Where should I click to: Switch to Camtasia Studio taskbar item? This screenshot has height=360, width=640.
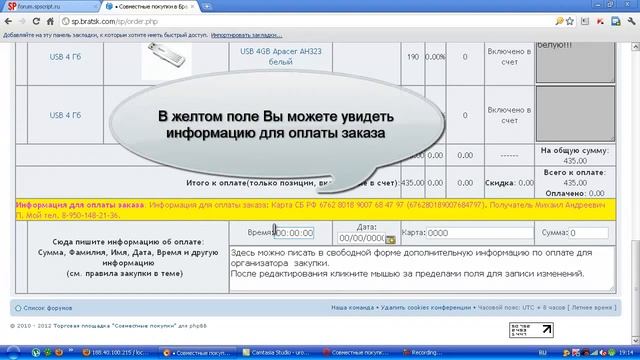(276, 352)
